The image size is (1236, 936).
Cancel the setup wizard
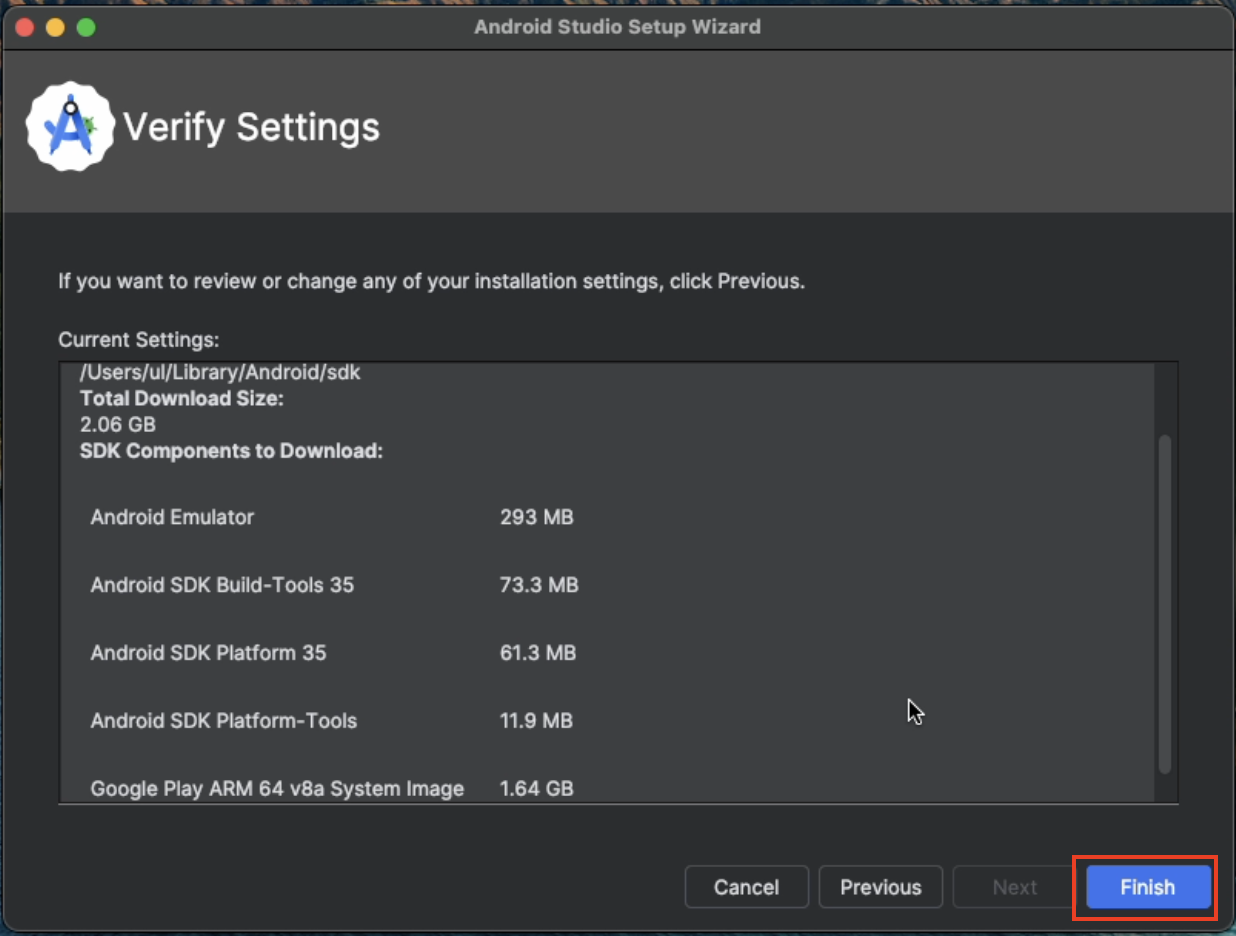(x=746, y=887)
